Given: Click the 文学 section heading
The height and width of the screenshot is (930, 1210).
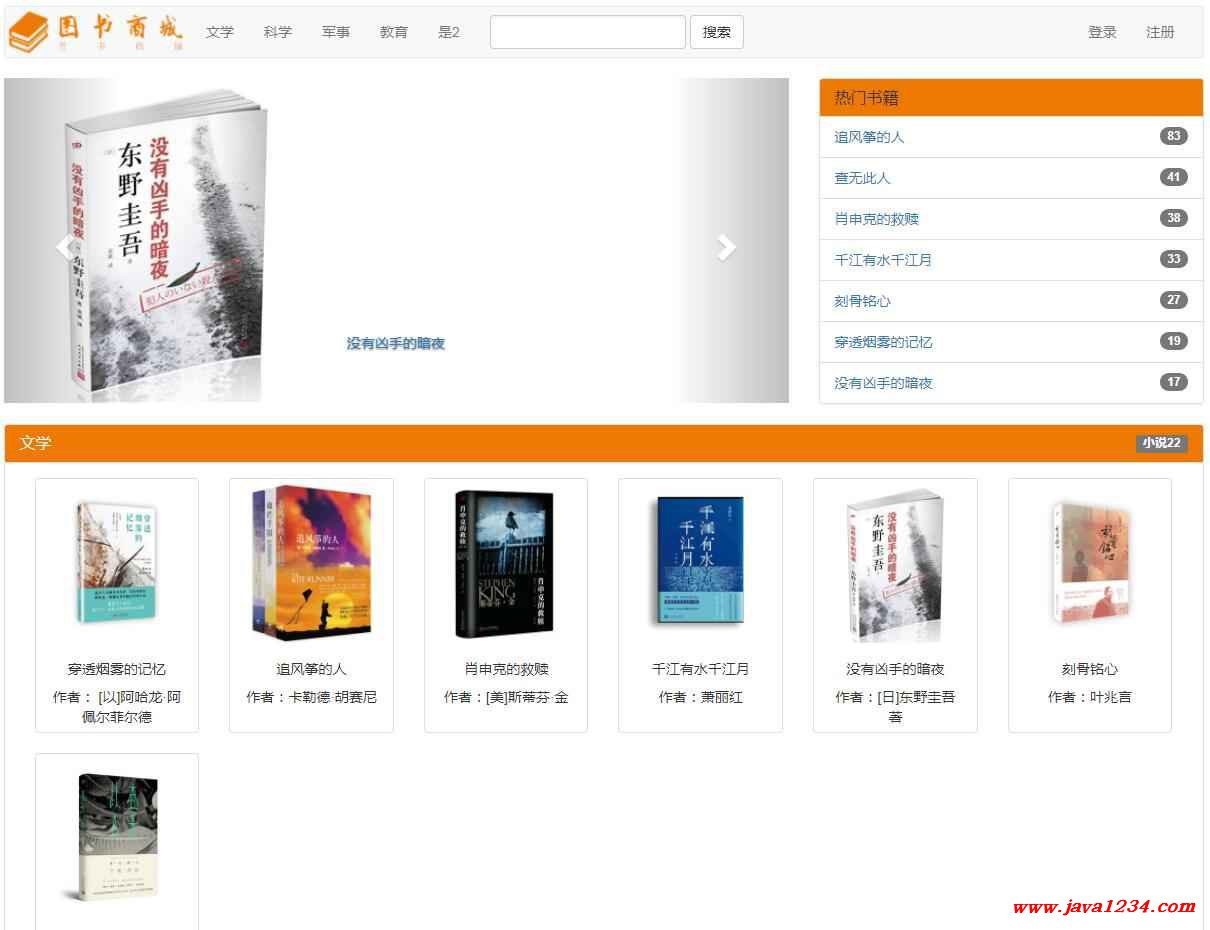Looking at the screenshot, I should click(x=35, y=443).
